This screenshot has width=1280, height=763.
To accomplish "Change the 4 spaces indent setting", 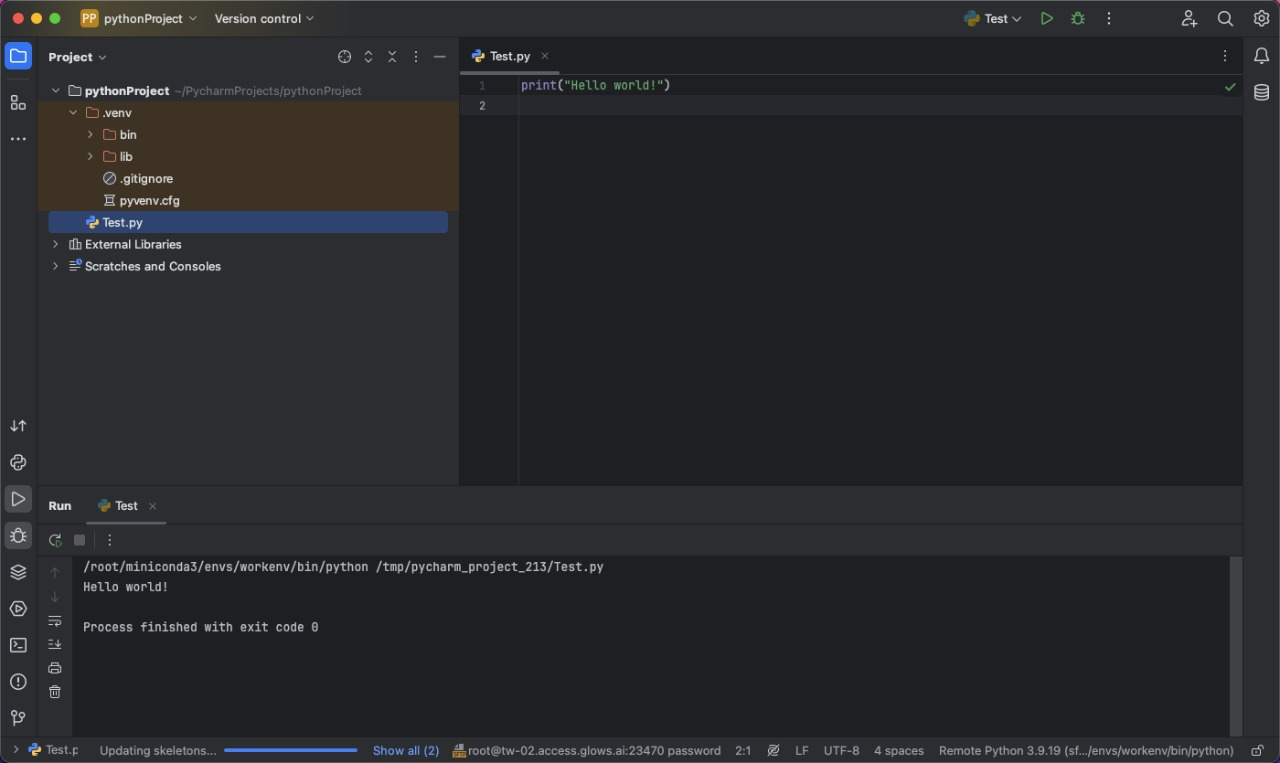I will (x=899, y=750).
